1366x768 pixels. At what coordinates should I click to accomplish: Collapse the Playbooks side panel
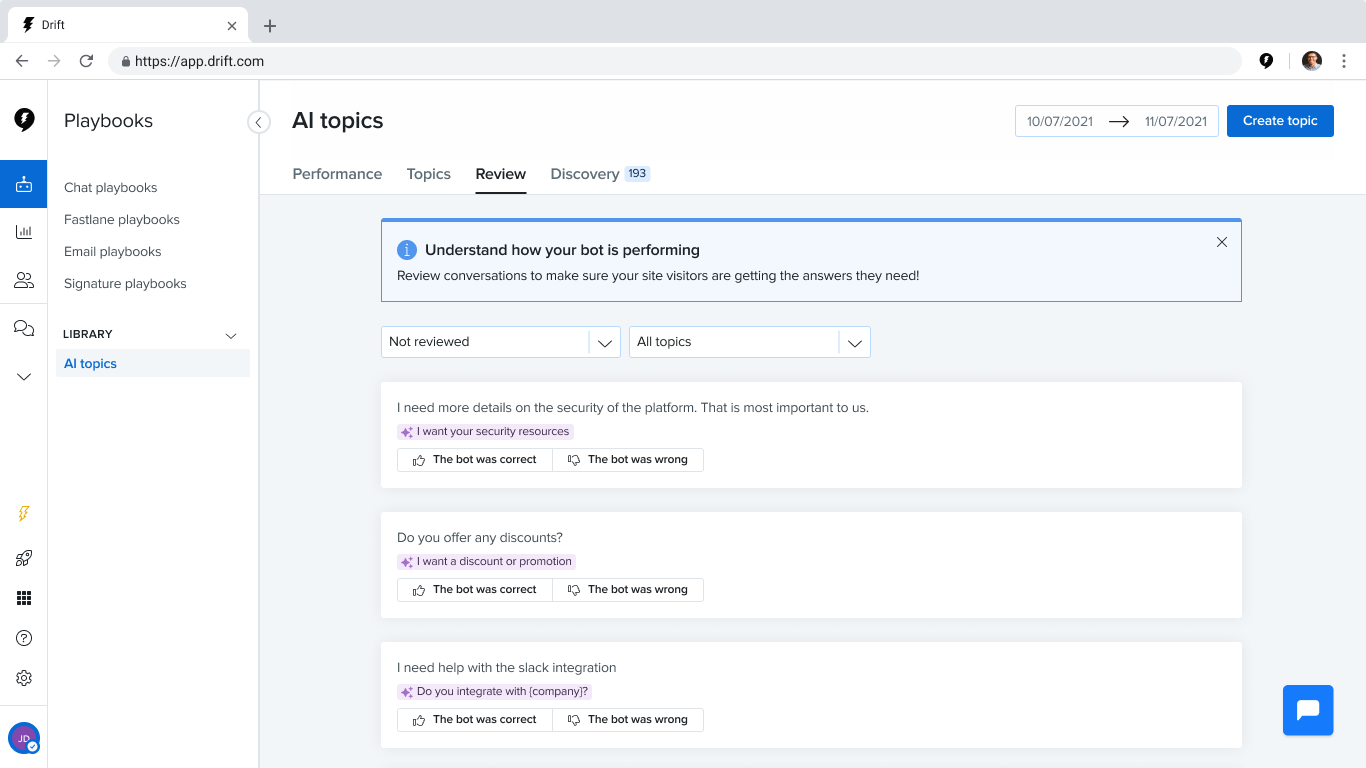click(x=259, y=122)
